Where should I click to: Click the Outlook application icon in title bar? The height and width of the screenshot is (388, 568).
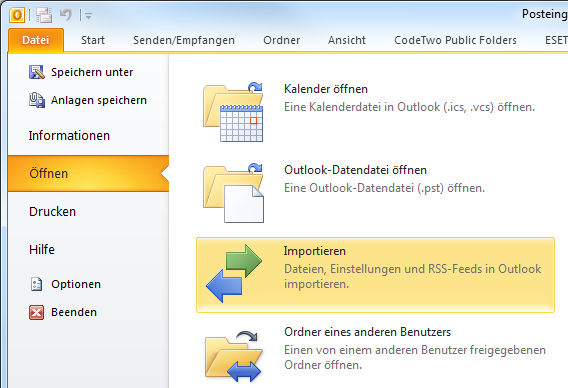[17, 15]
